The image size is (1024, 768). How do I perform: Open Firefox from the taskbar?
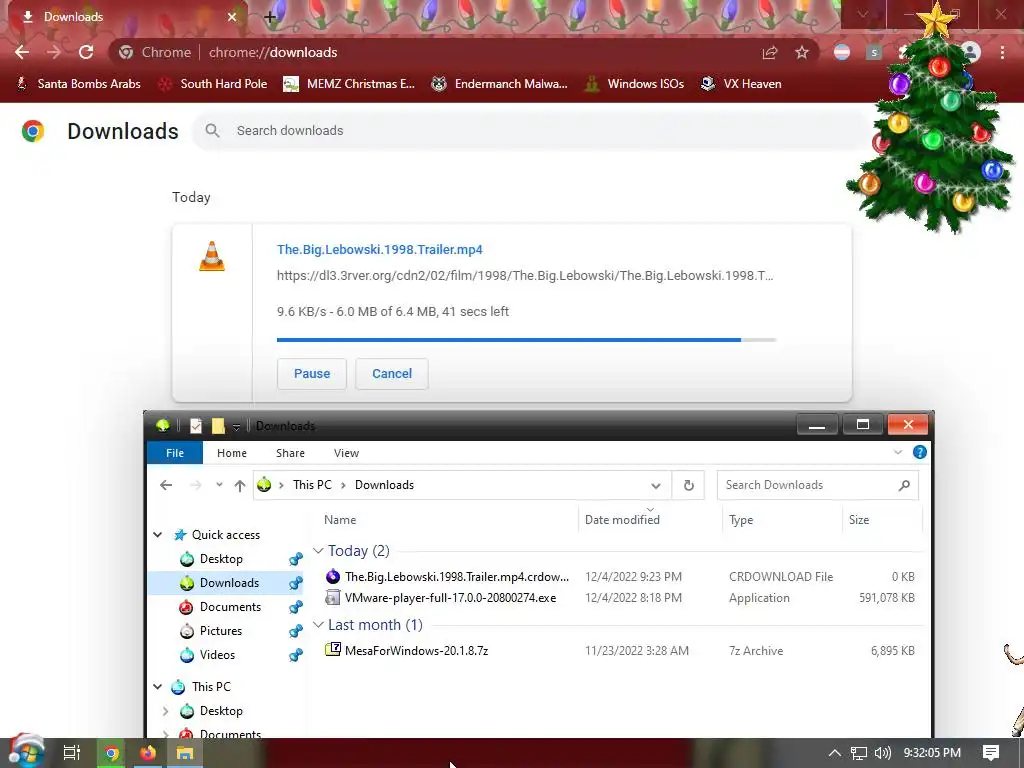(x=148, y=753)
